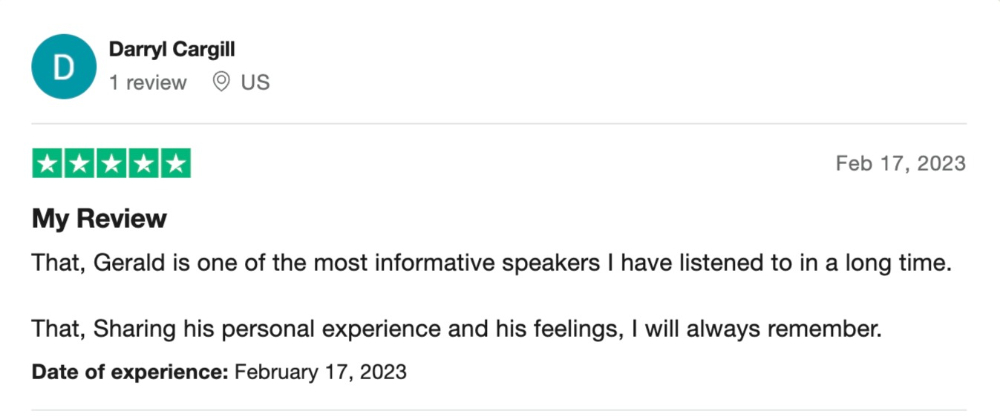Screen dimensions: 1000x417
Task: Click the first green rating star
Action: (x=48, y=164)
